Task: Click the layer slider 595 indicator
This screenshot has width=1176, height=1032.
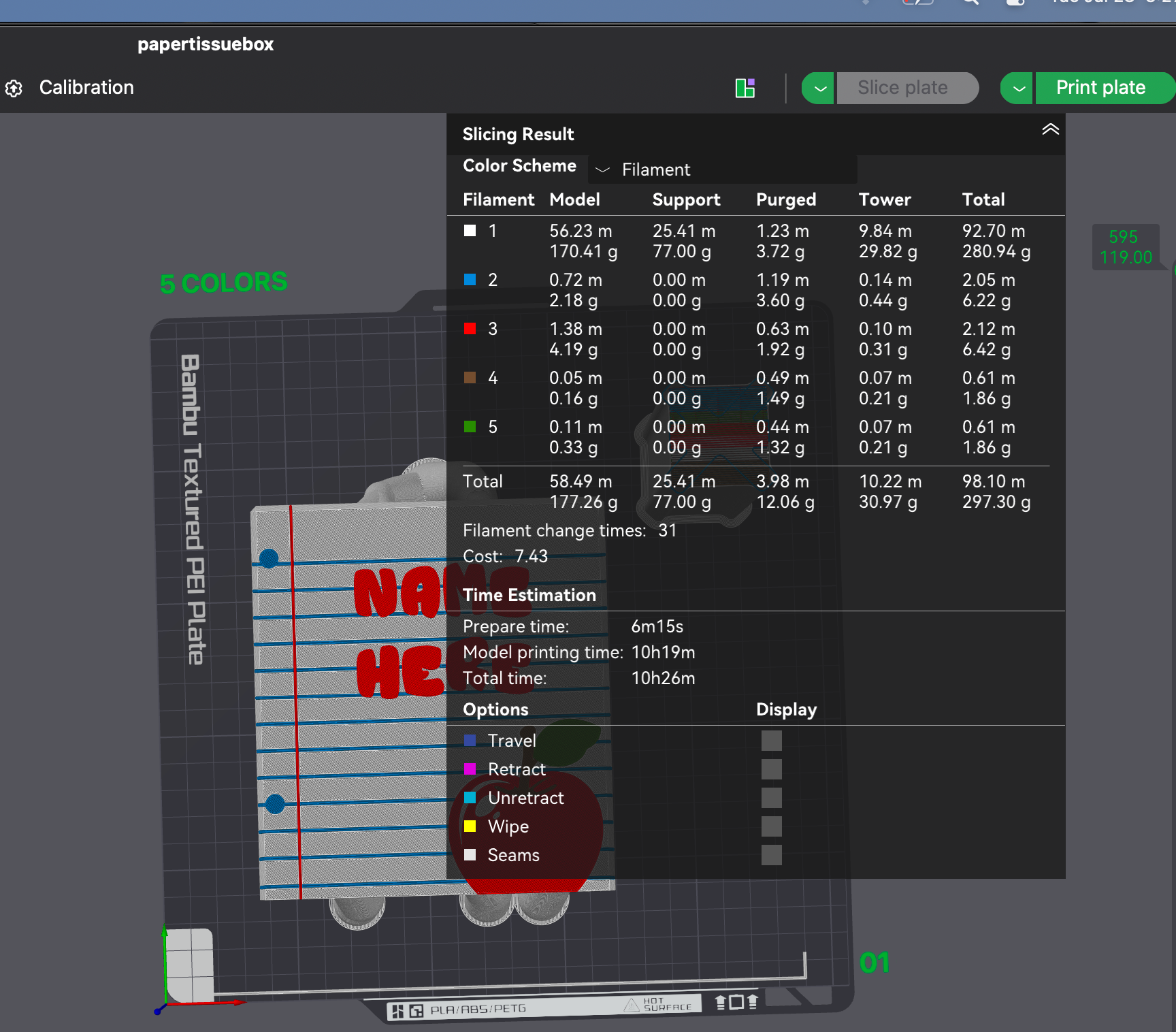Action: tap(1126, 247)
